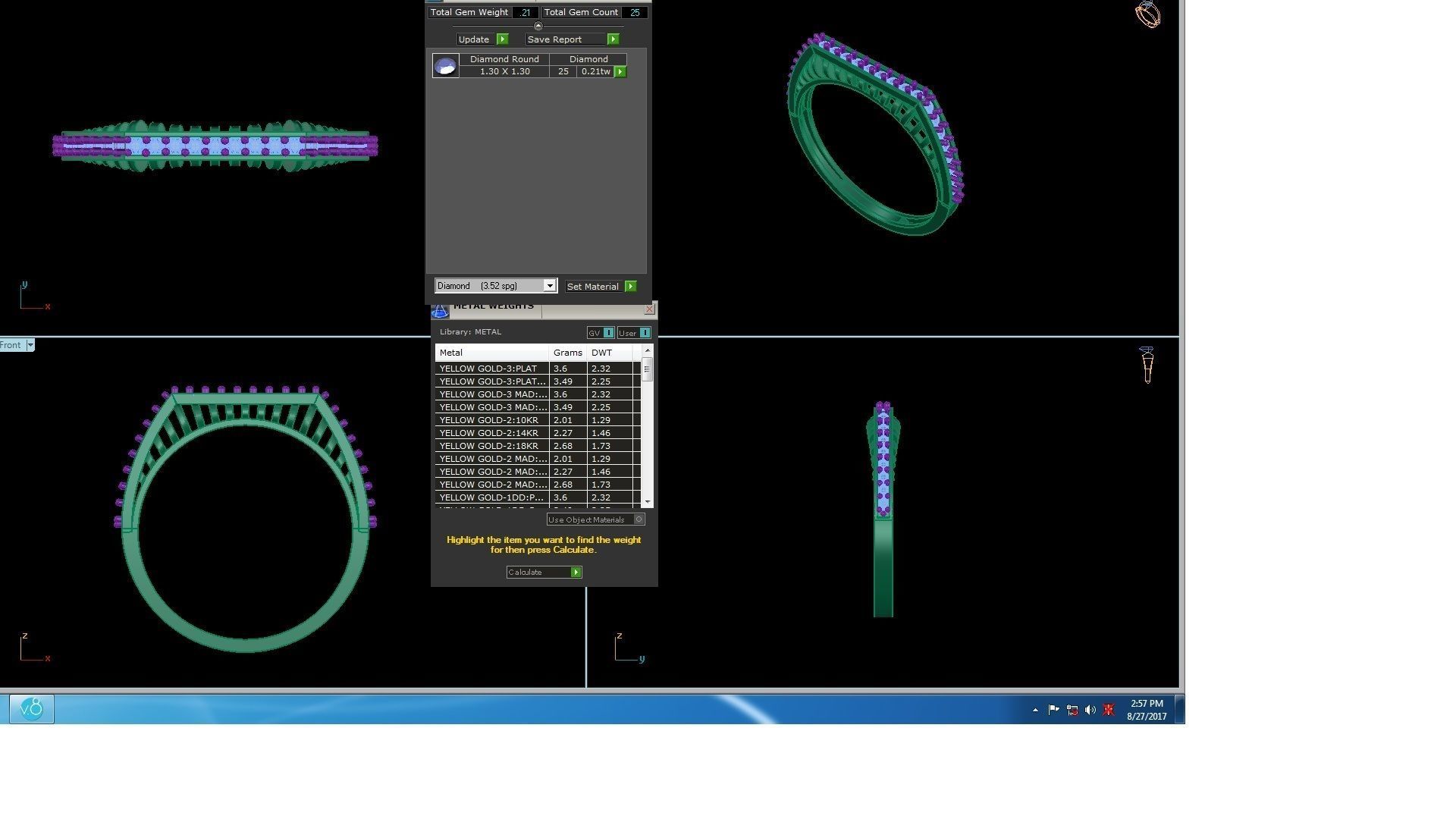Open the v8 application in taskbar
Viewport: 1456px width, 819px height.
(32, 709)
